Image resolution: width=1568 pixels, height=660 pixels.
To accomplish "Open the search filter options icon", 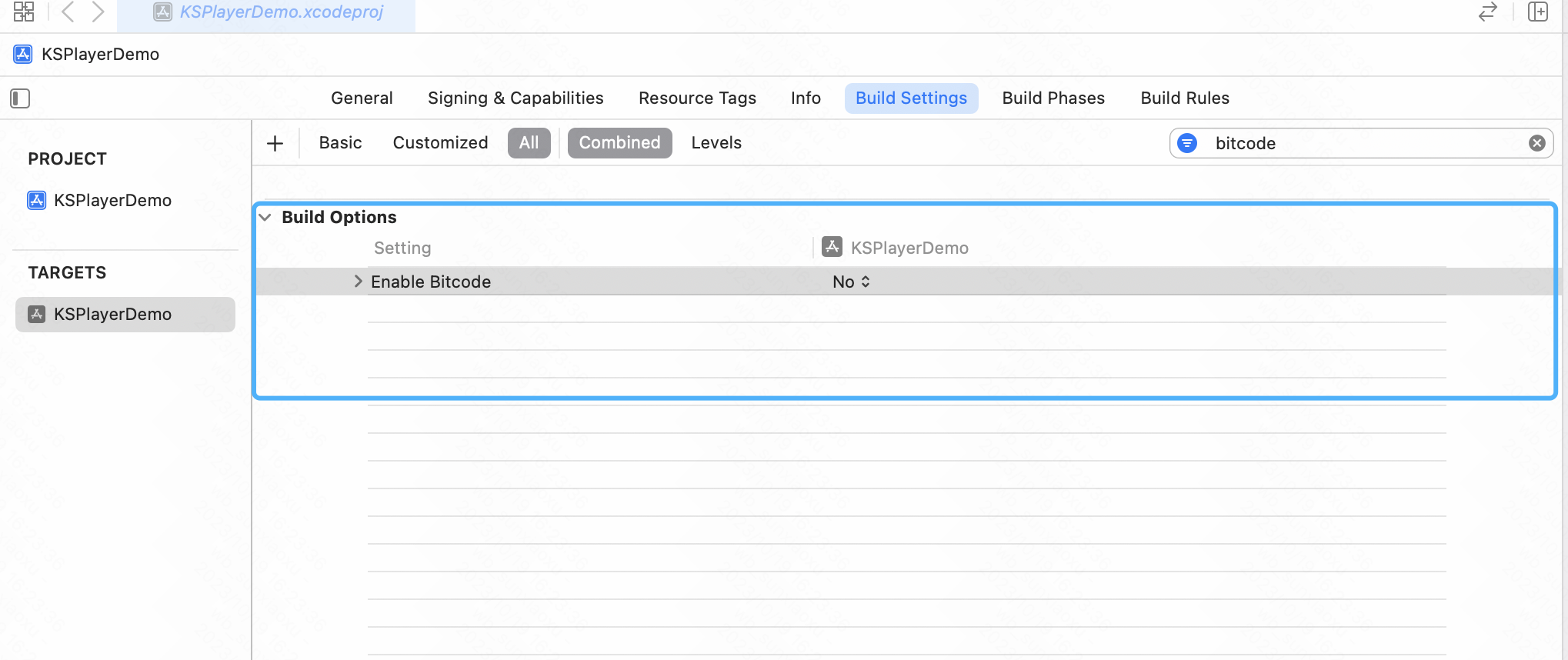I will pos(1187,143).
